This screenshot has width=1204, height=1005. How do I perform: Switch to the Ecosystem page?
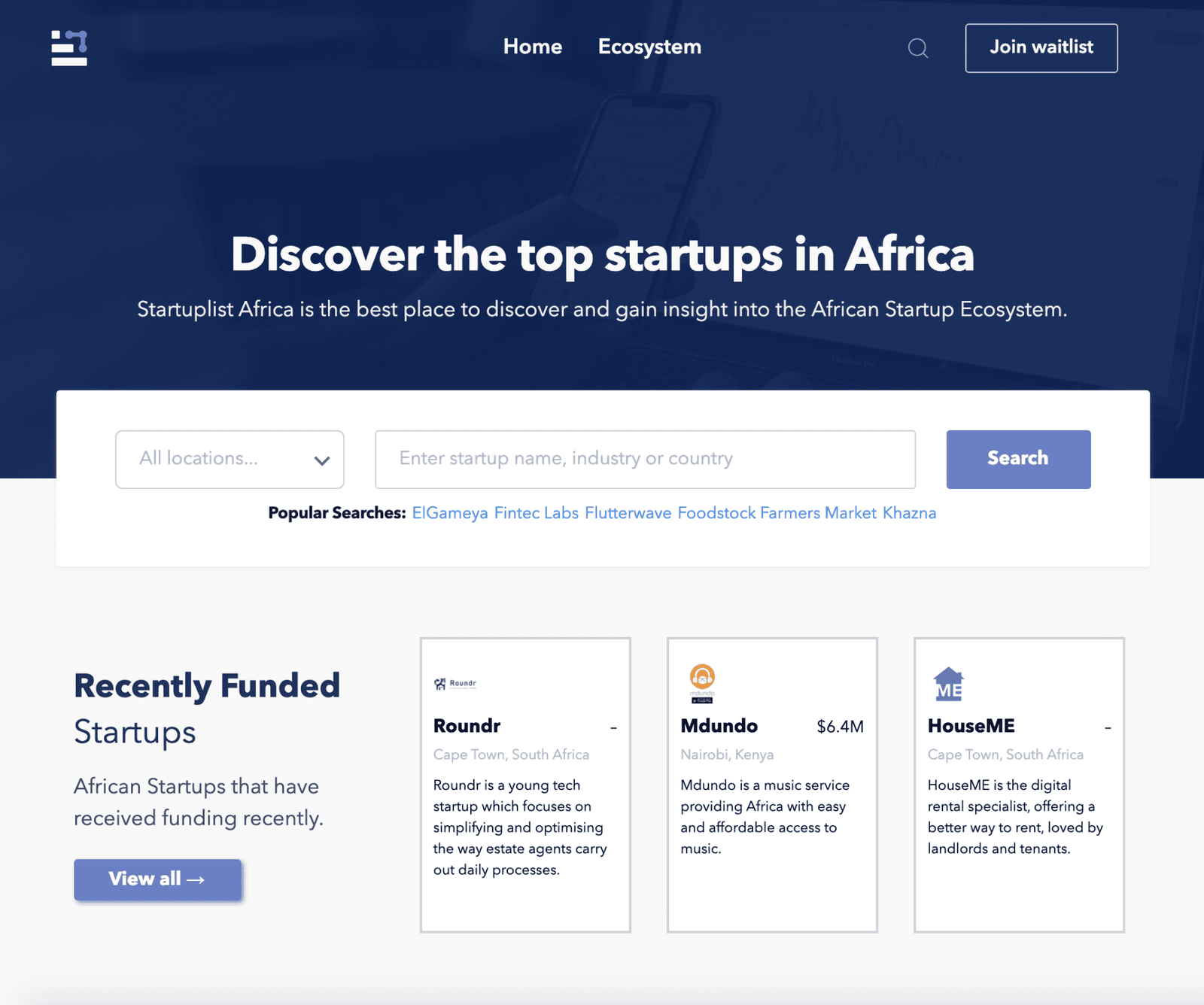coord(649,47)
